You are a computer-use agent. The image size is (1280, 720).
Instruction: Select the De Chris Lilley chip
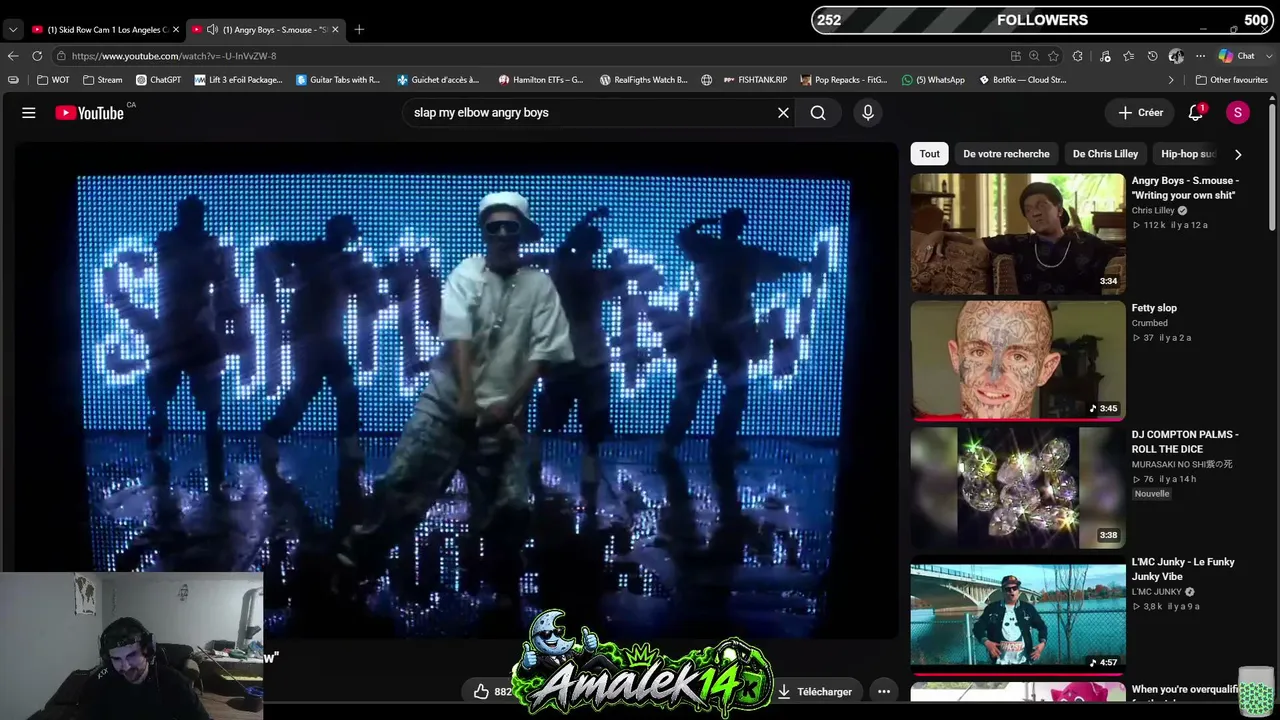point(1105,154)
